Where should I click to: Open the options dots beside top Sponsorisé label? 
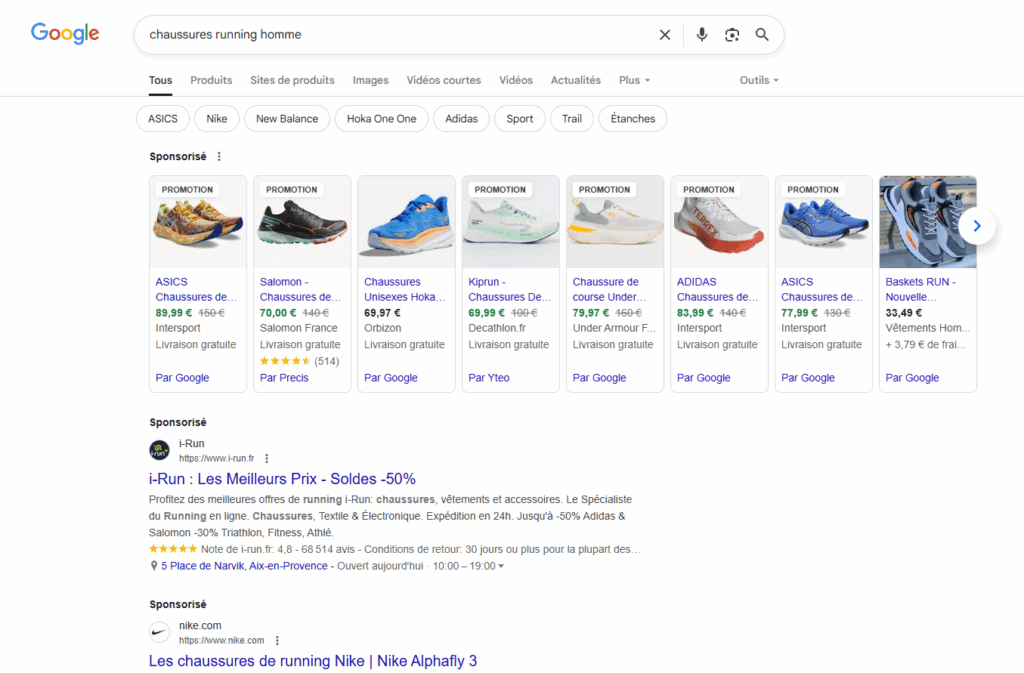(219, 157)
